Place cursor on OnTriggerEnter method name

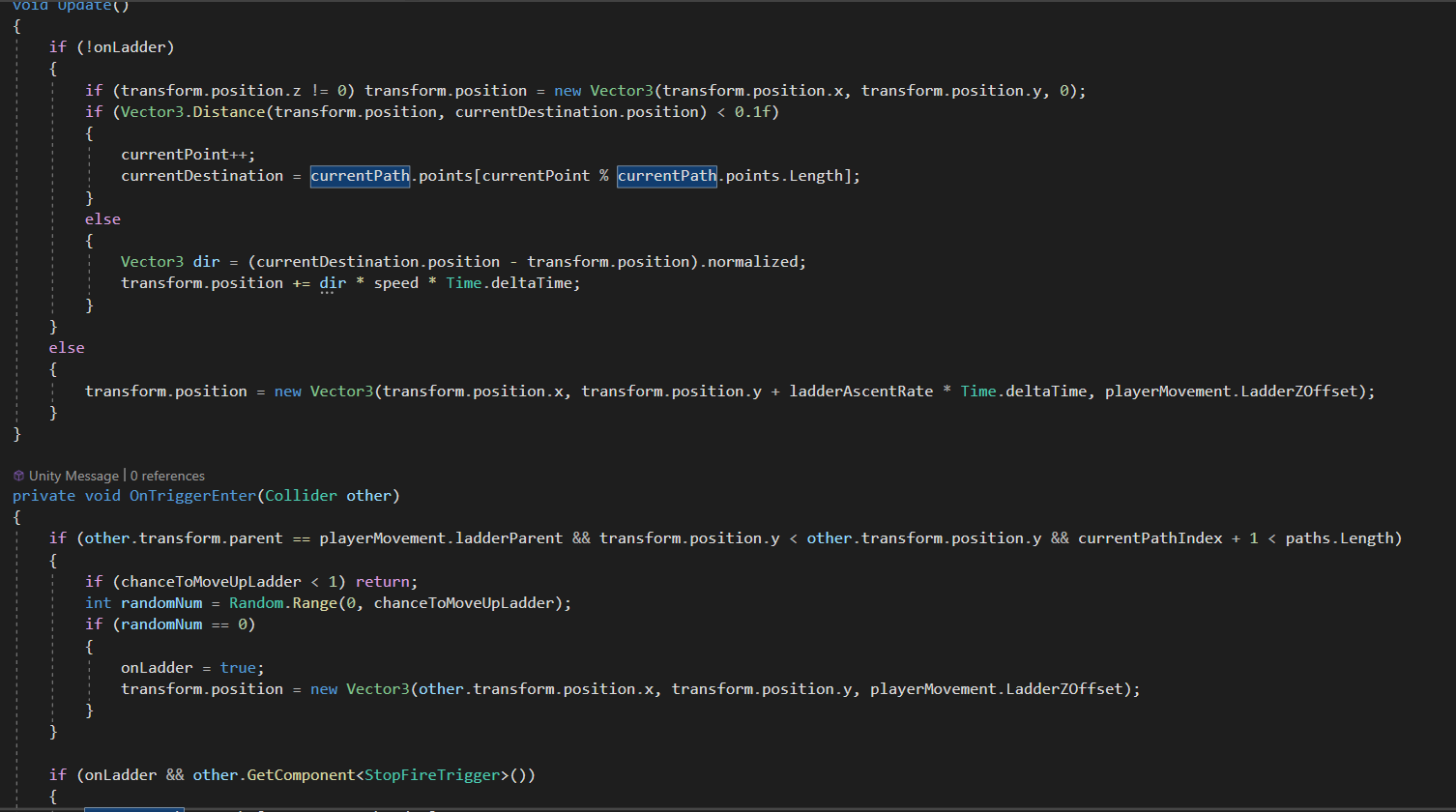pos(191,496)
